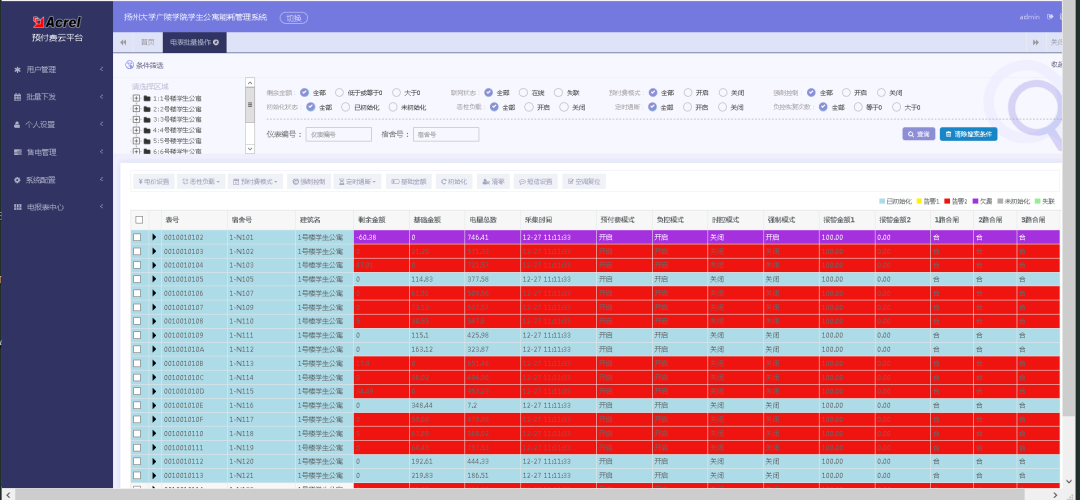Open 用户管理 in the sidebar
This screenshot has width=1080, height=500.
56,70
